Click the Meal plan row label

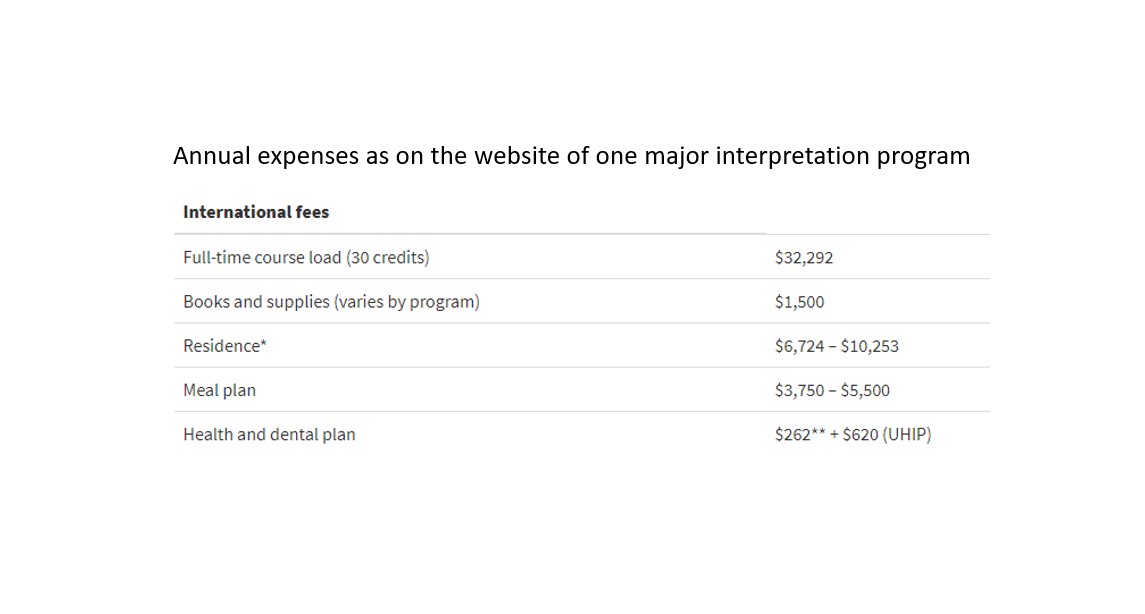pos(219,391)
